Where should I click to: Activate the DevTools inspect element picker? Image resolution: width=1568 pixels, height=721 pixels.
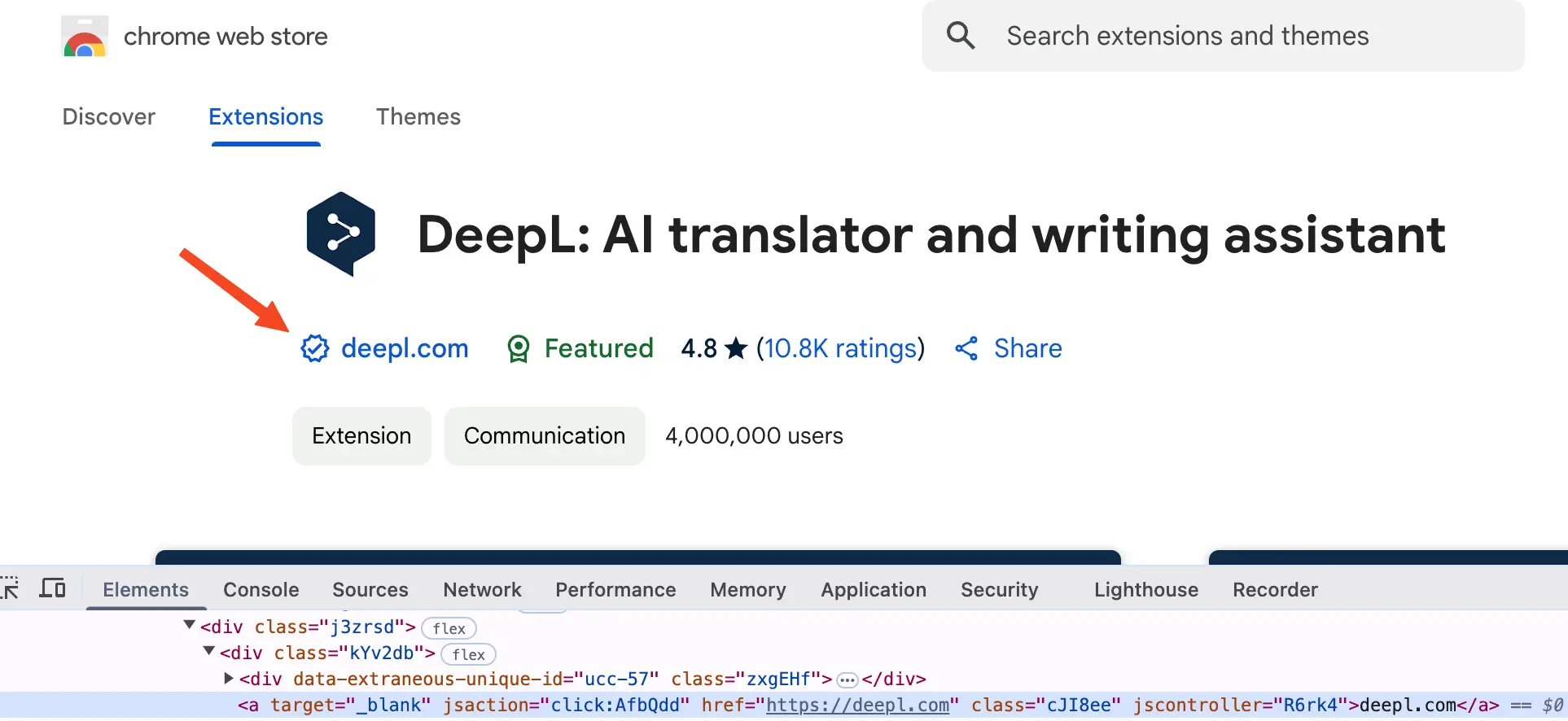pyautogui.click(x=10, y=588)
